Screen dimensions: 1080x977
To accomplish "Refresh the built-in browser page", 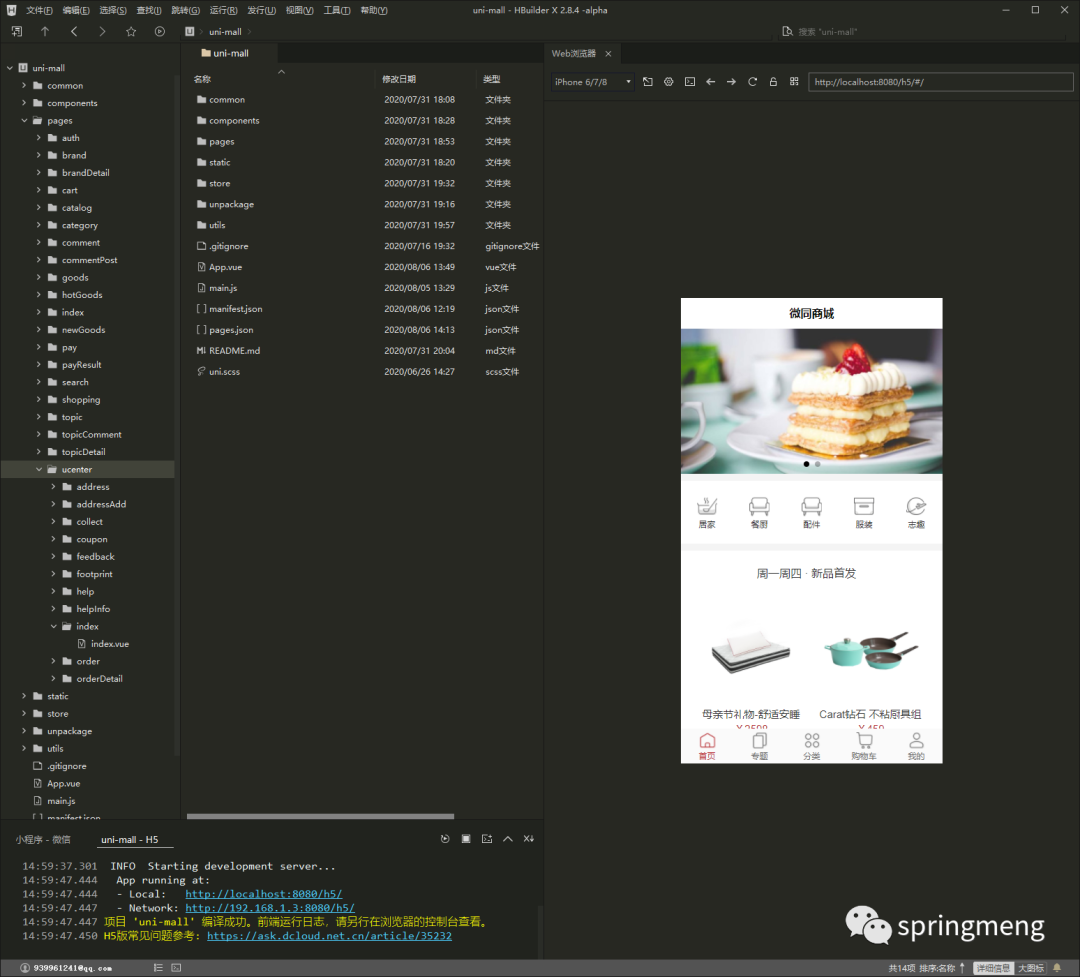I will (x=752, y=82).
